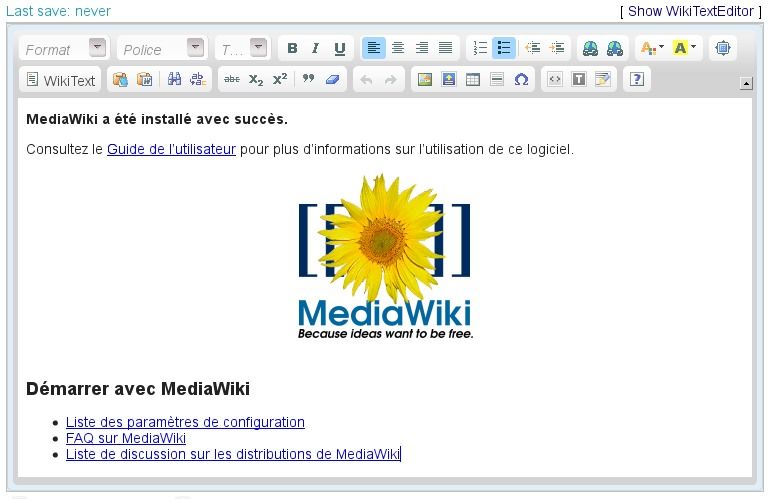Toggle left text alignment
Viewport: 771px width, 499px height.
[x=374, y=48]
